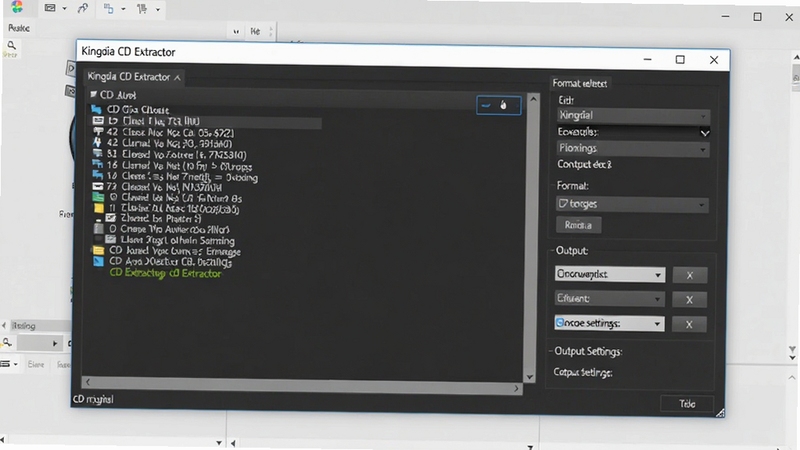Toggle the checked image box on Planter row

point(110,218)
